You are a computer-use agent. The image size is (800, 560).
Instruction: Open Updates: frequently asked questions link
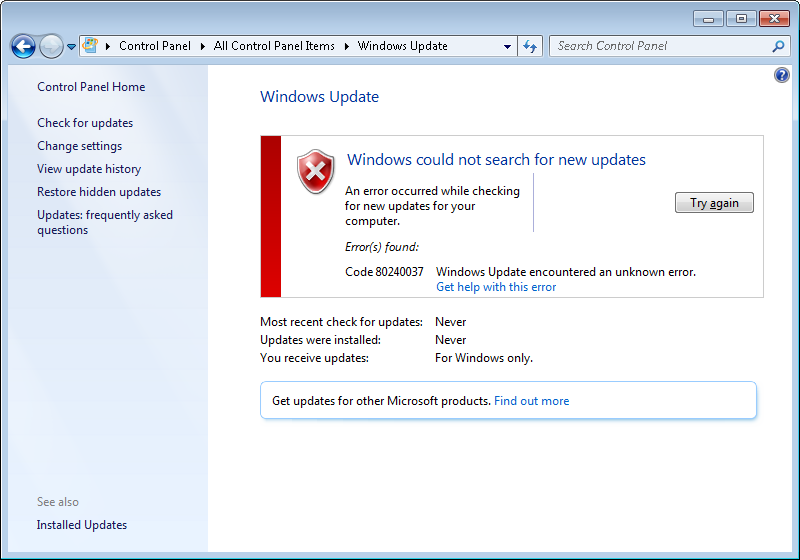[x=105, y=222]
